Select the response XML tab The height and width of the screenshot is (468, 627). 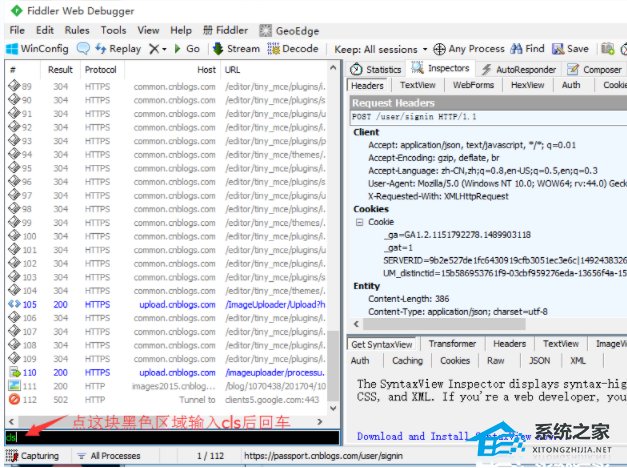point(578,361)
